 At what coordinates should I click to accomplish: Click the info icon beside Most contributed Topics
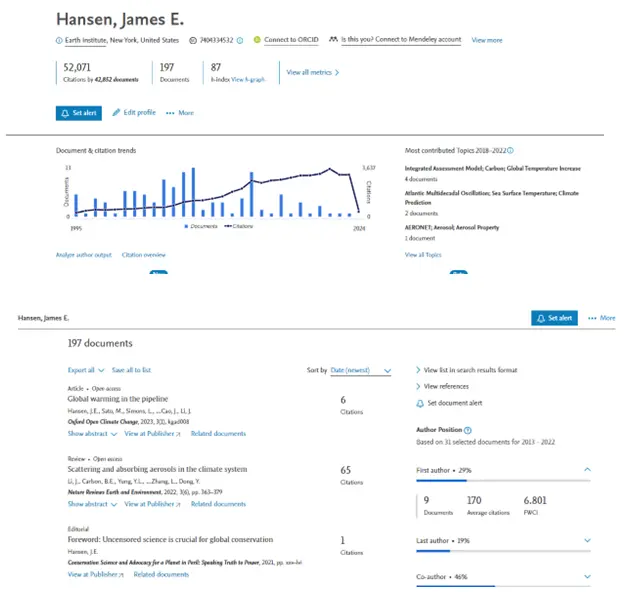pyautogui.click(x=510, y=151)
